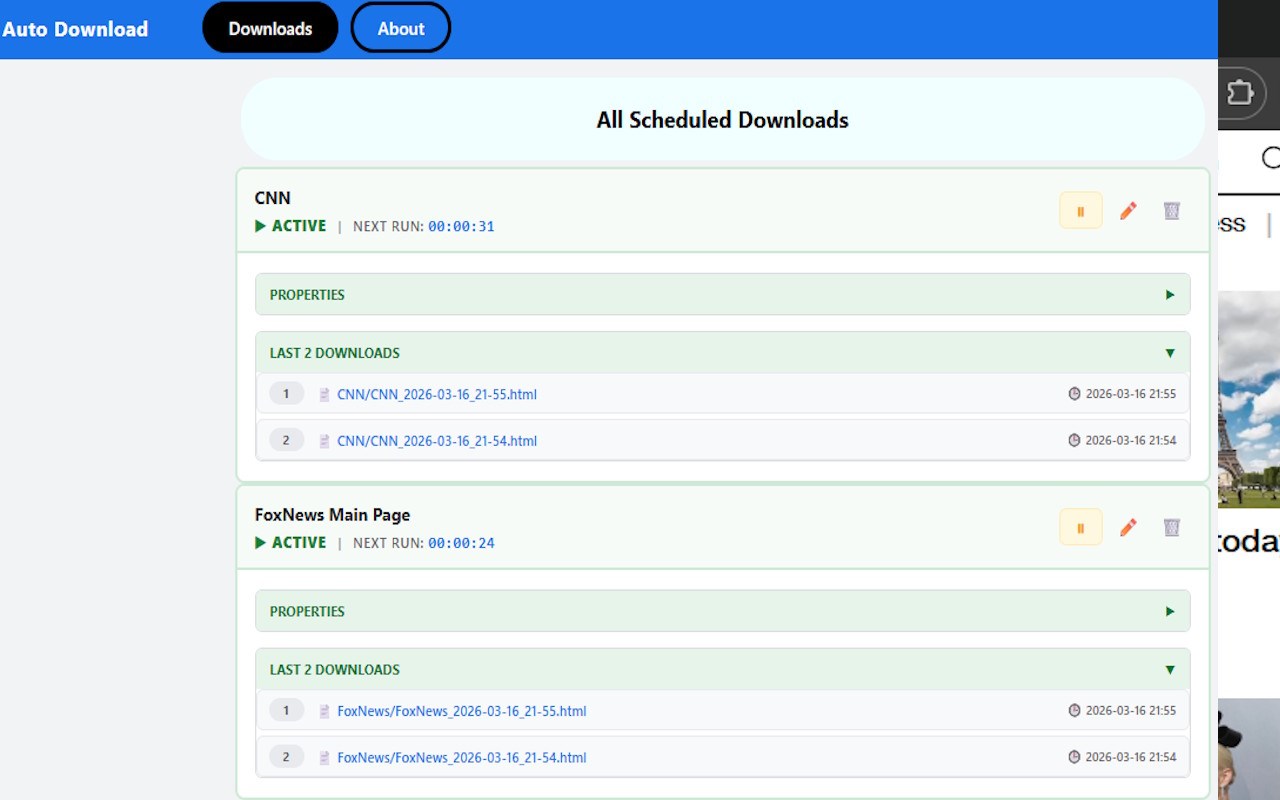1280x800 pixels.
Task: Open FoxNews/FoxNews_2026-03-16_21-55.html file link
Action: [462, 712]
